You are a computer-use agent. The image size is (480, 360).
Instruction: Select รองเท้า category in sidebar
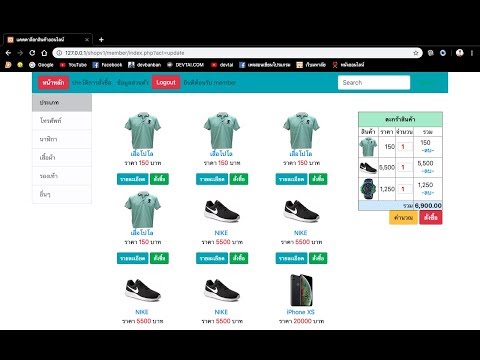coord(62,176)
